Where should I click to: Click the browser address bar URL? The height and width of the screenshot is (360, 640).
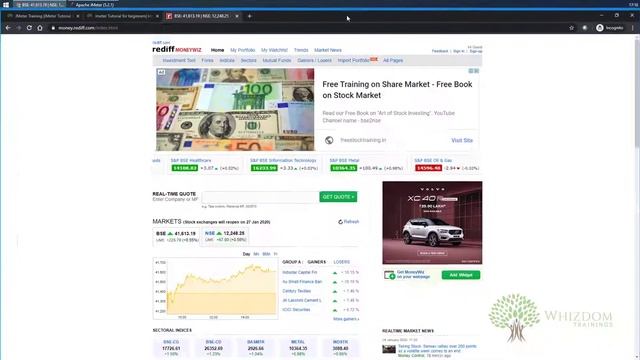click(x=88, y=28)
